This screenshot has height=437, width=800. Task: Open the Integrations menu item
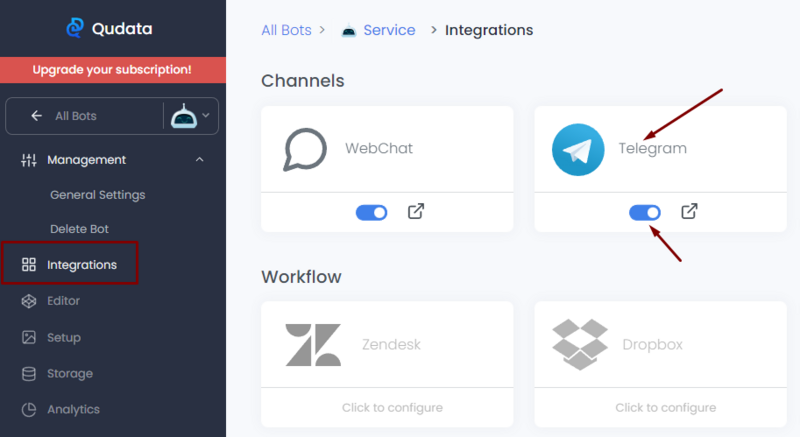pyautogui.click(x=80, y=265)
